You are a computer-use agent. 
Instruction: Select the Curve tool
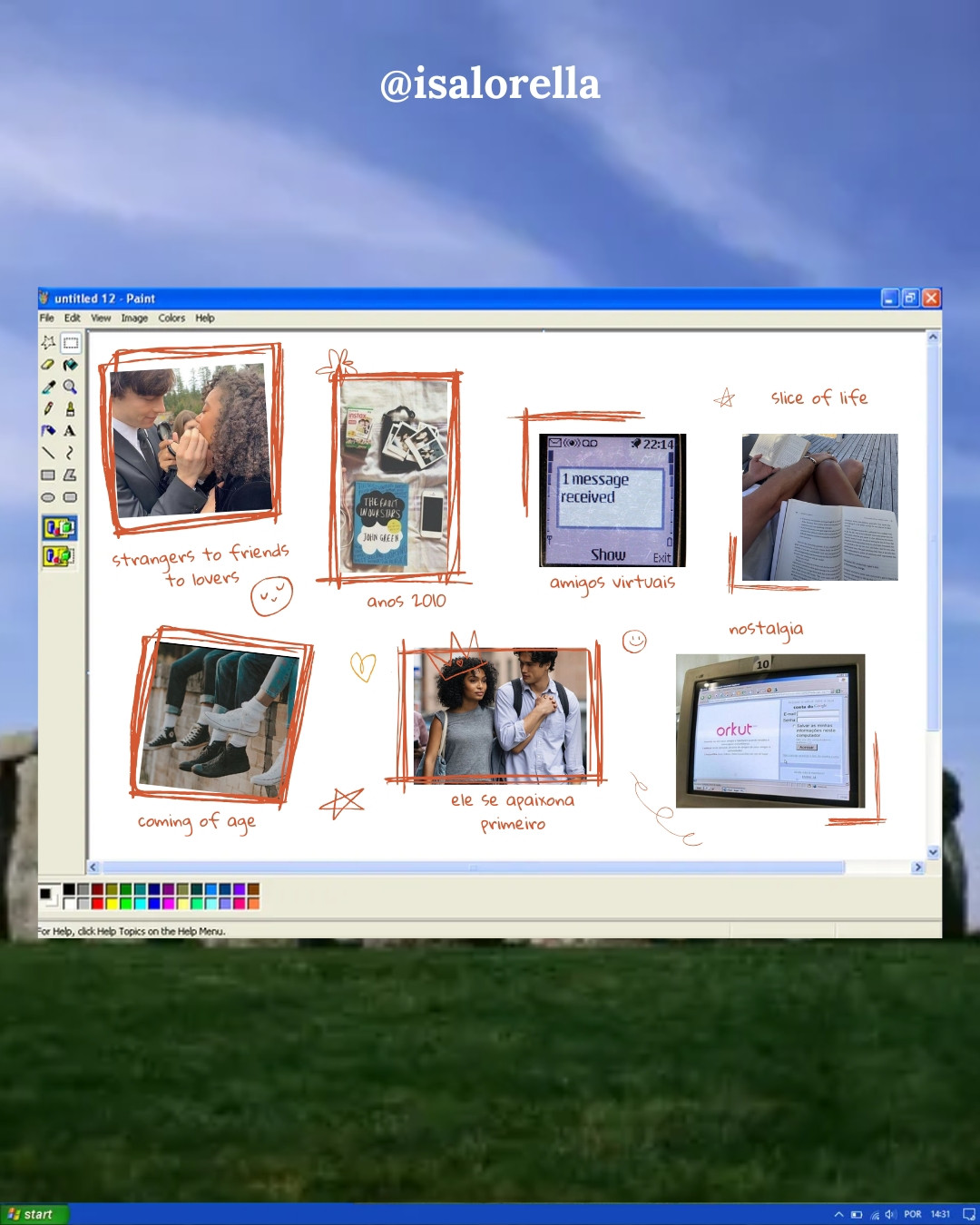tap(71, 453)
